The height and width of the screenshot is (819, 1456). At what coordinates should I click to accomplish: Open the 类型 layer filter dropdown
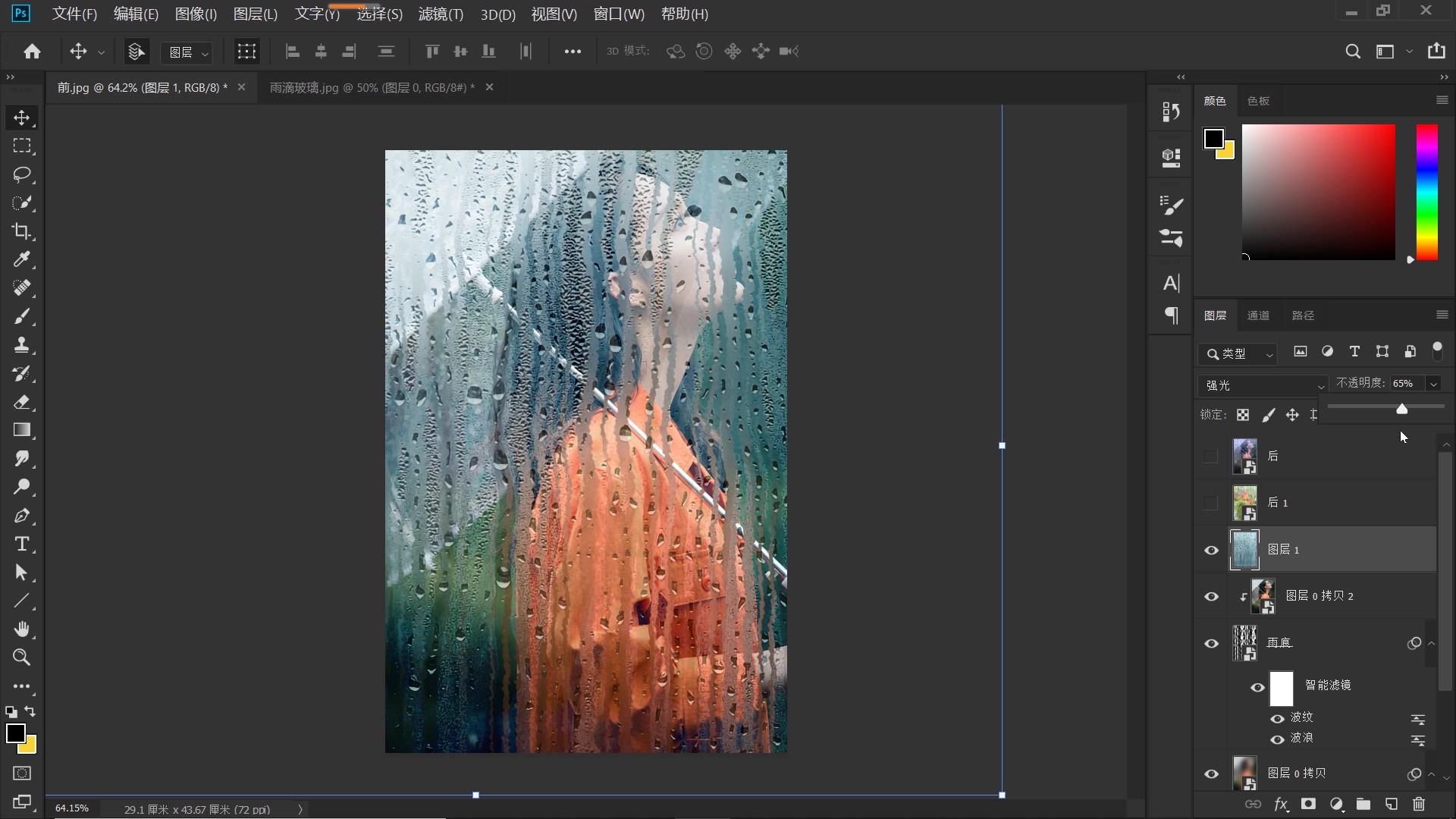tap(1238, 353)
